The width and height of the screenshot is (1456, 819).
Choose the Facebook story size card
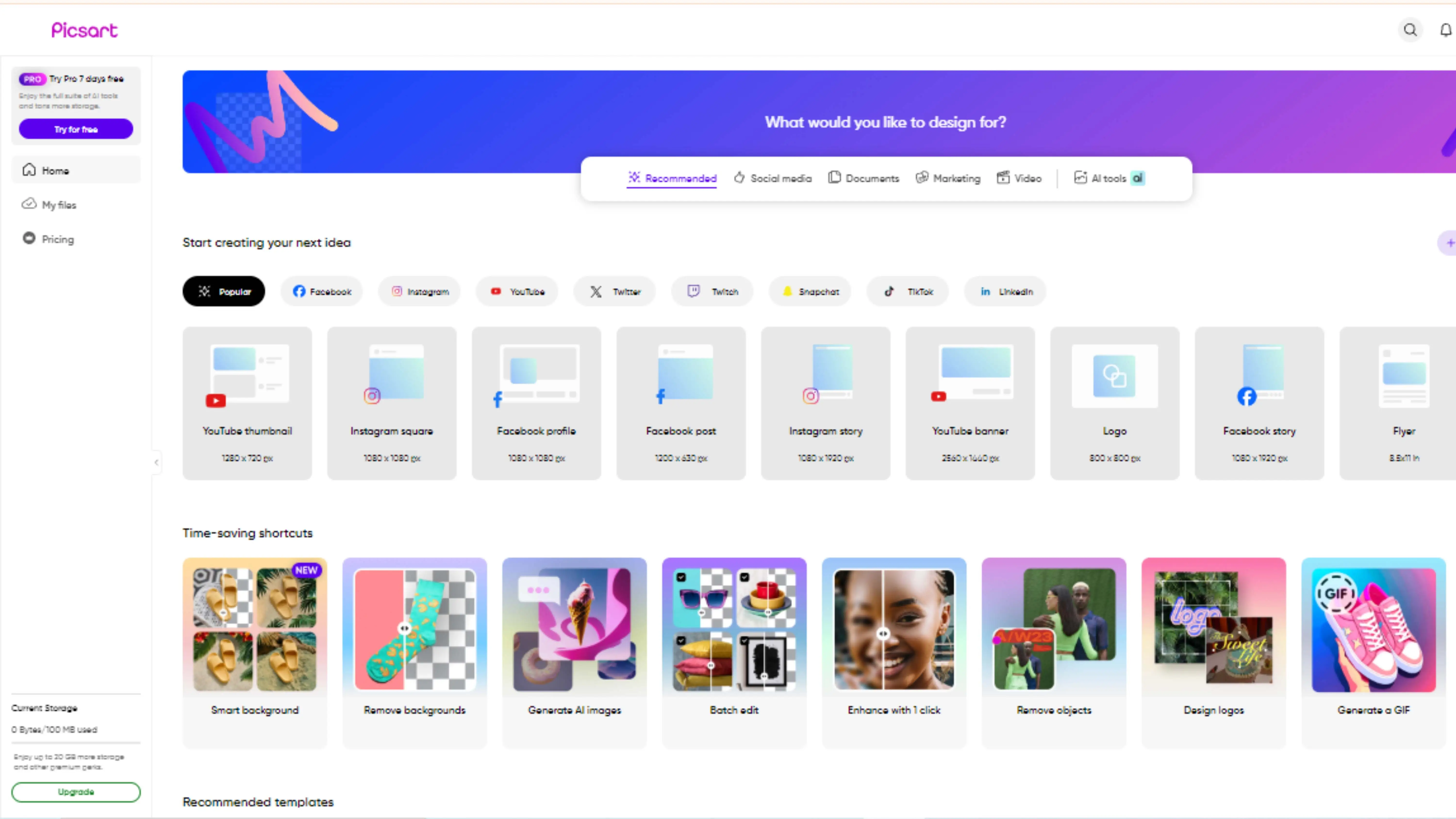(1260, 404)
